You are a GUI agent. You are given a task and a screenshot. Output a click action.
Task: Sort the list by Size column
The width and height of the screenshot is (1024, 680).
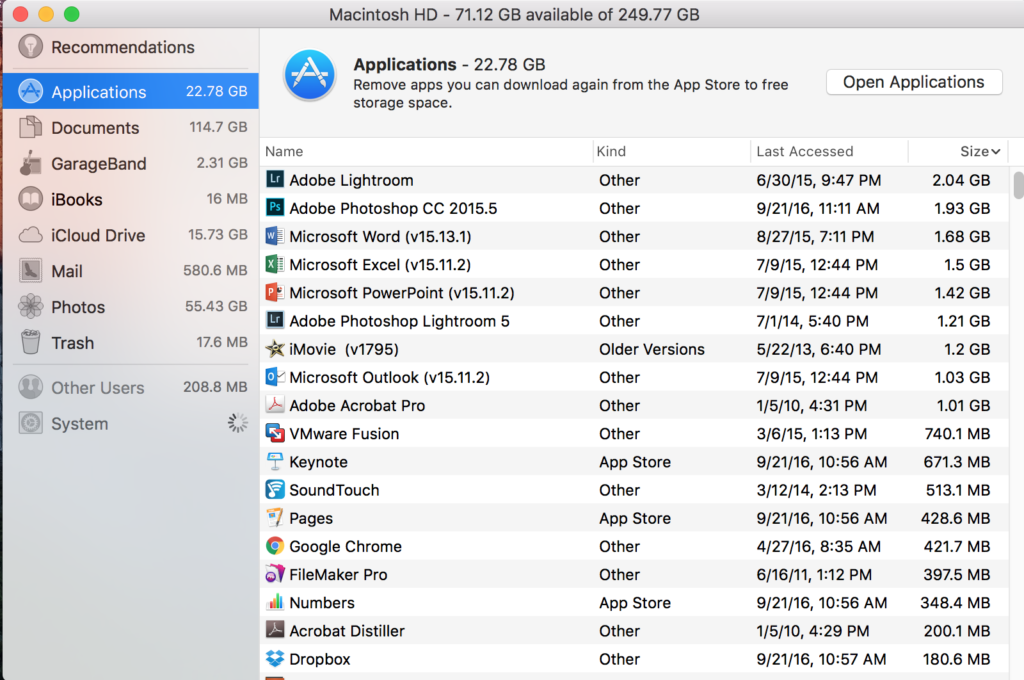coord(980,152)
